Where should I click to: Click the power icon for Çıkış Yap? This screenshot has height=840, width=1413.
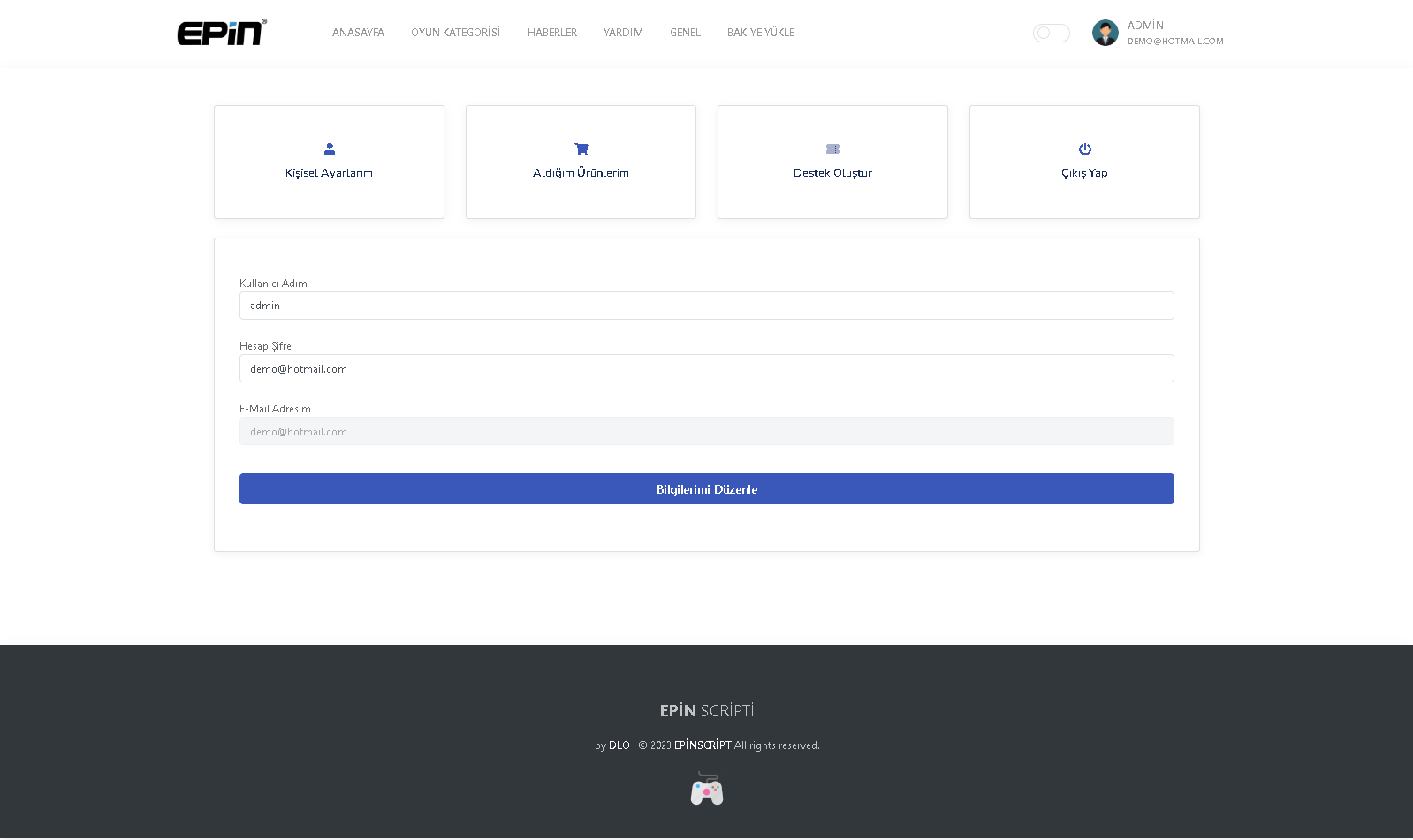pos(1085,149)
